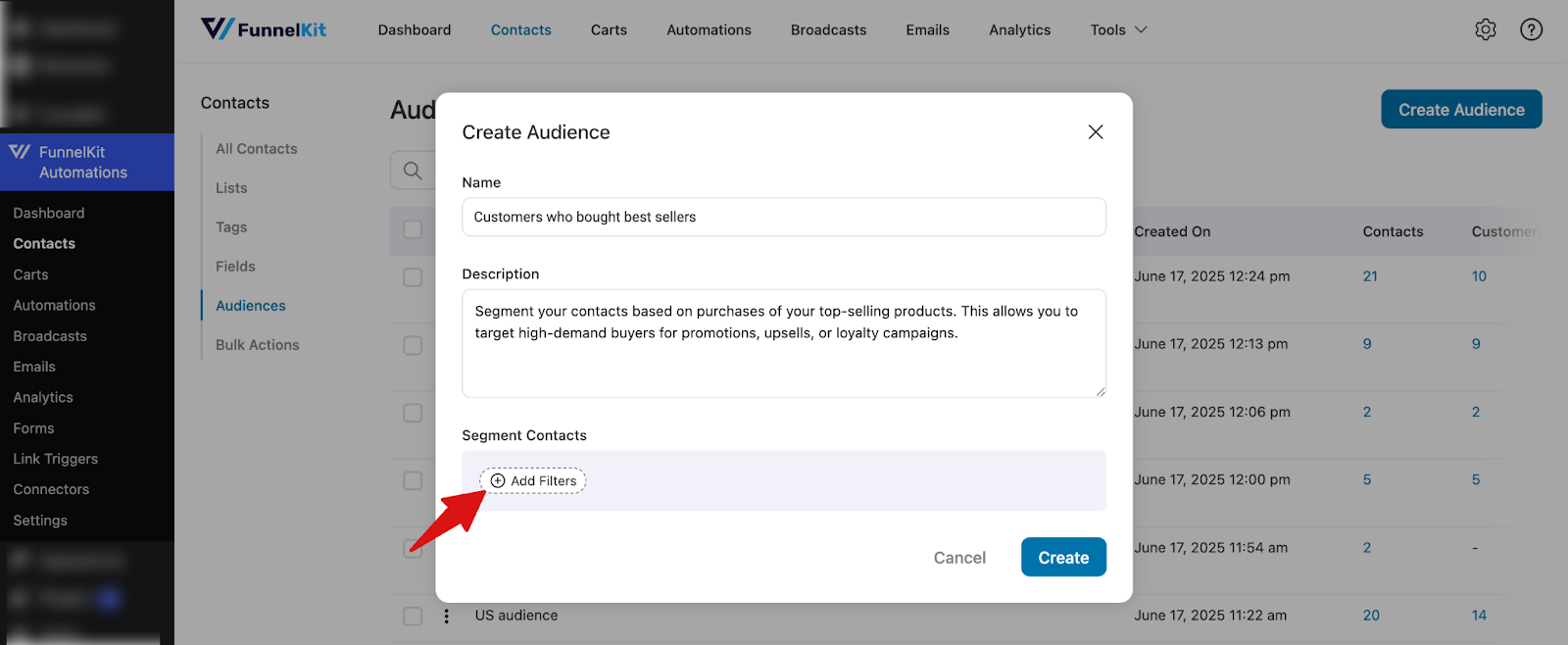
Task: Go to the Analytics top tab
Action: click(x=1019, y=29)
